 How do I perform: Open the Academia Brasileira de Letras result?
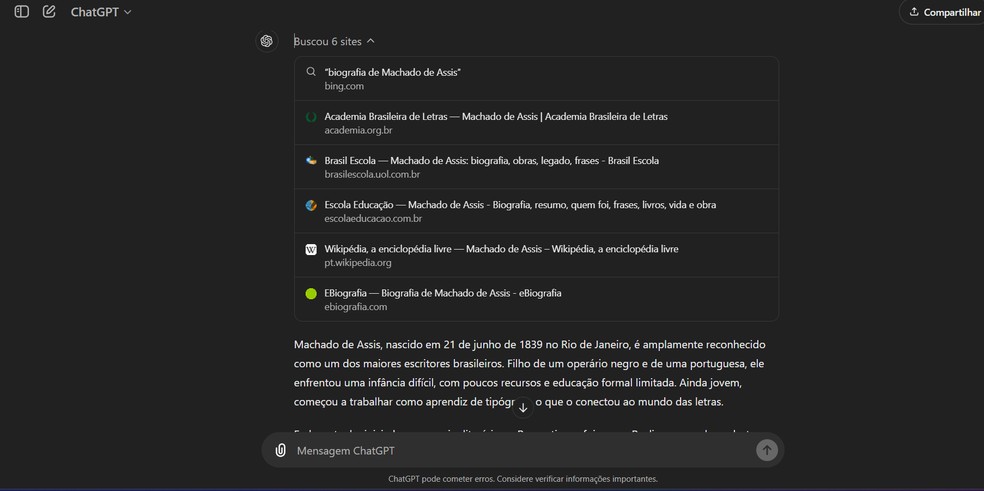[x=537, y=123]
